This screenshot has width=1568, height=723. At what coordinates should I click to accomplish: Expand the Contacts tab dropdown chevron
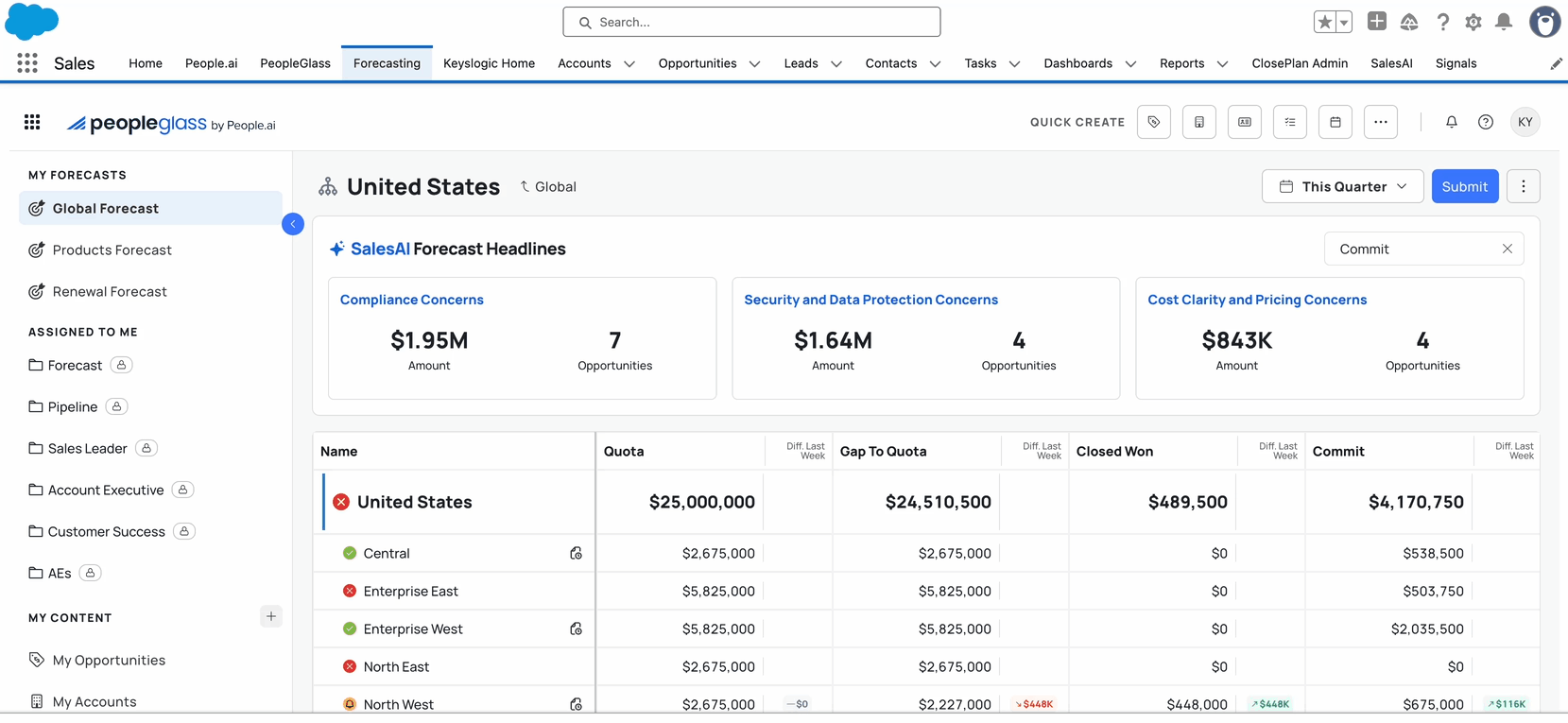point(935,64)
